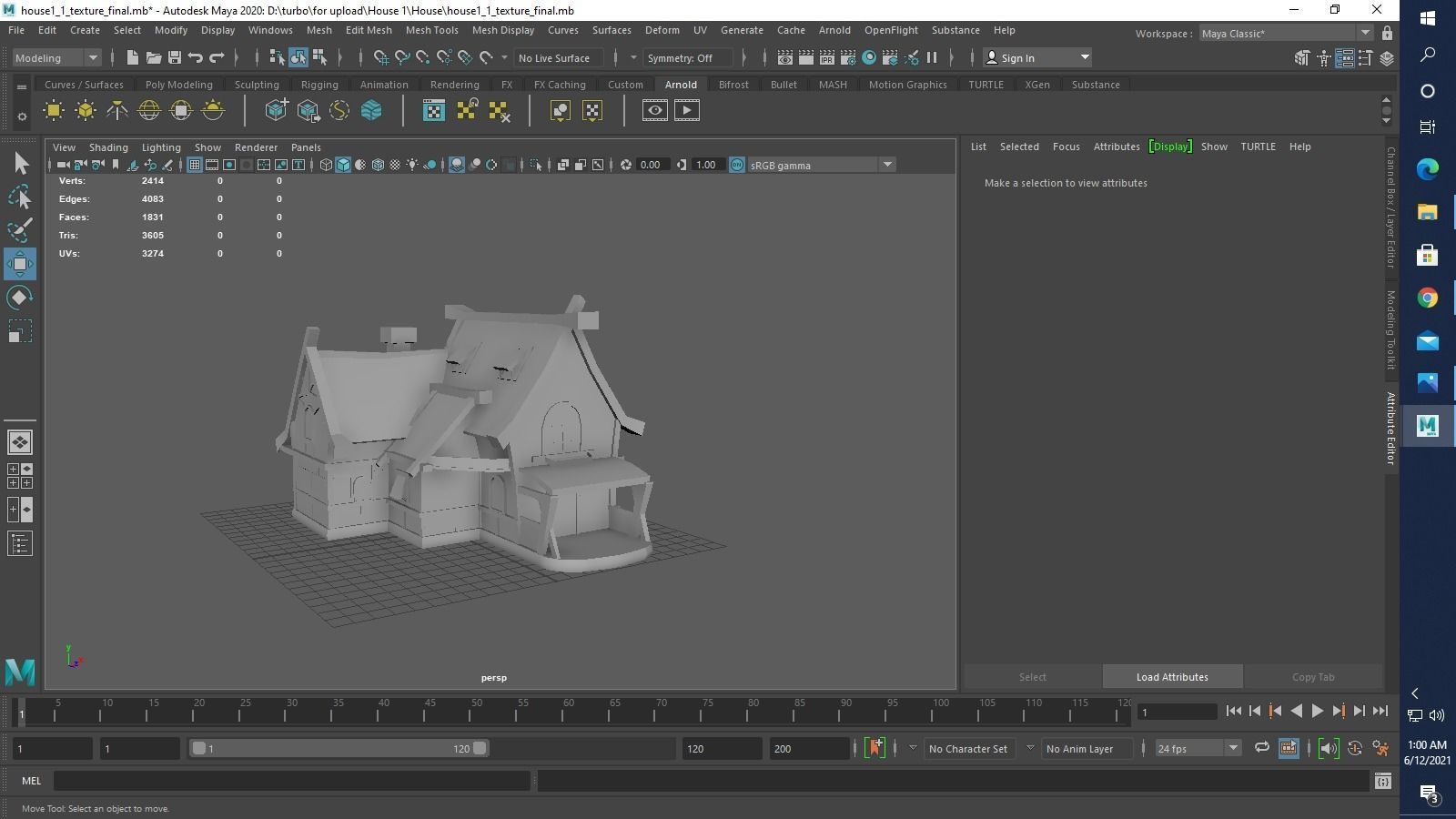Expand the Symmetry: Off dropdown

(x=689, y=57)
